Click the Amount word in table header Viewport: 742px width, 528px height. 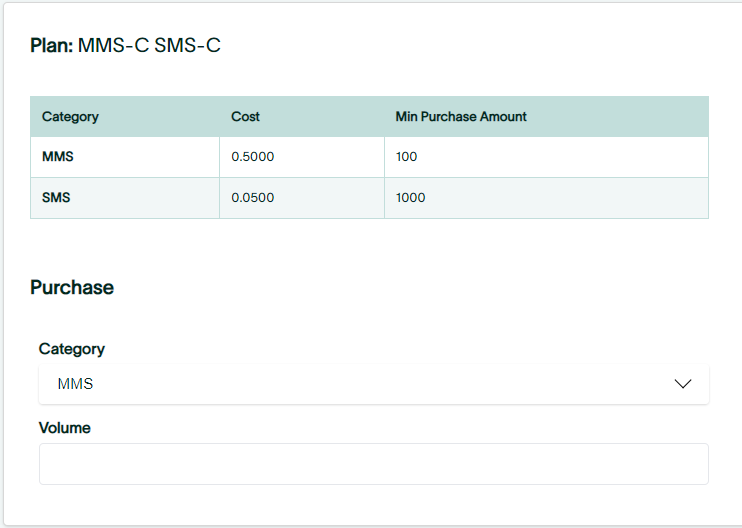[503, 116]
